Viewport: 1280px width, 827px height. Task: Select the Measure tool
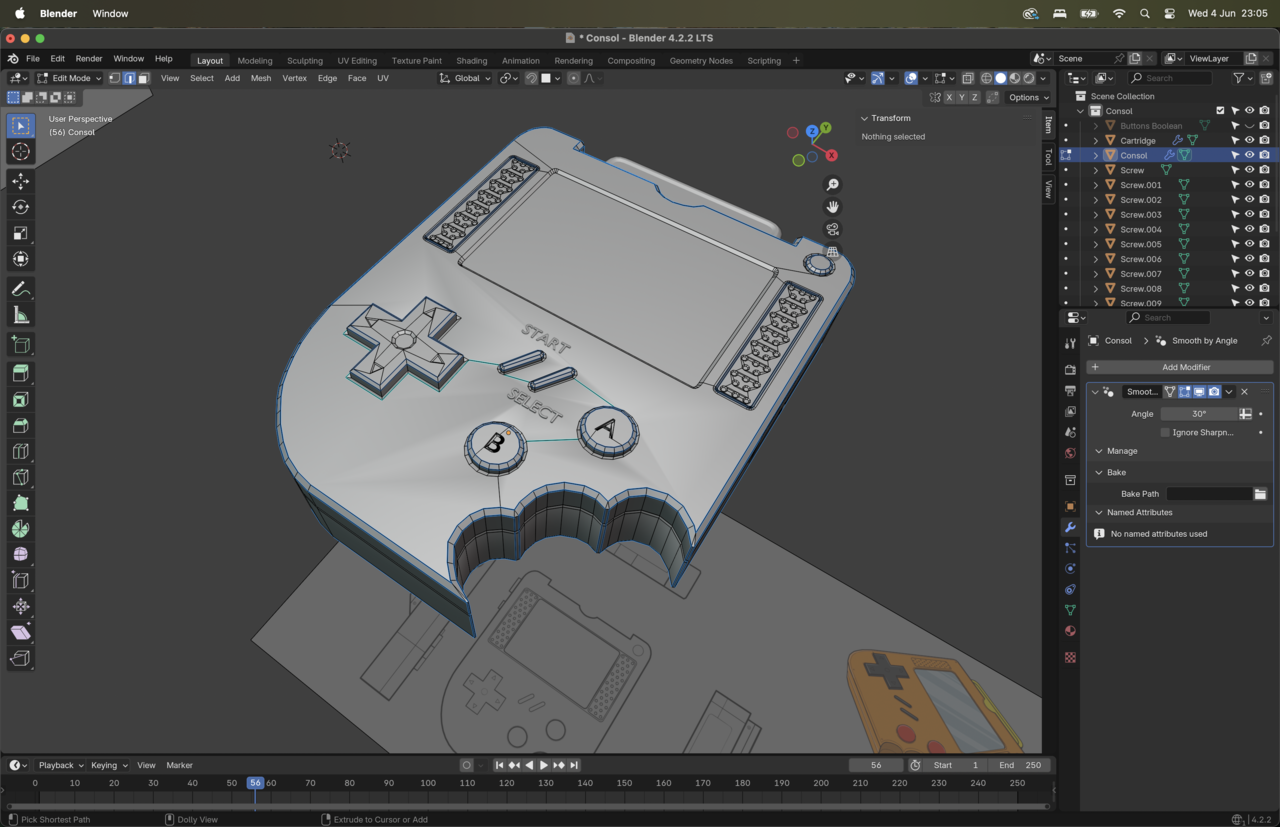(20, 316)
